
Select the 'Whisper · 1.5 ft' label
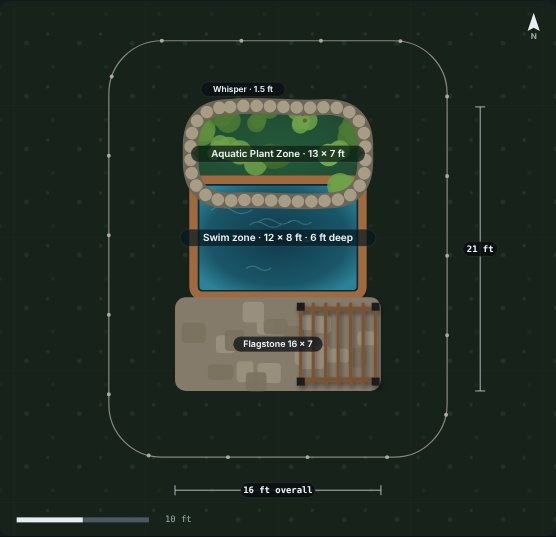click(x=243, y=89)
